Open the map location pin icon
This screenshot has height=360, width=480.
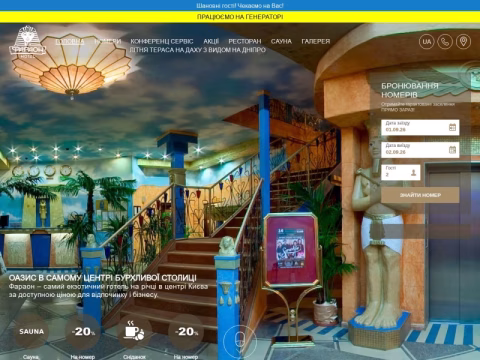(463, 42)
